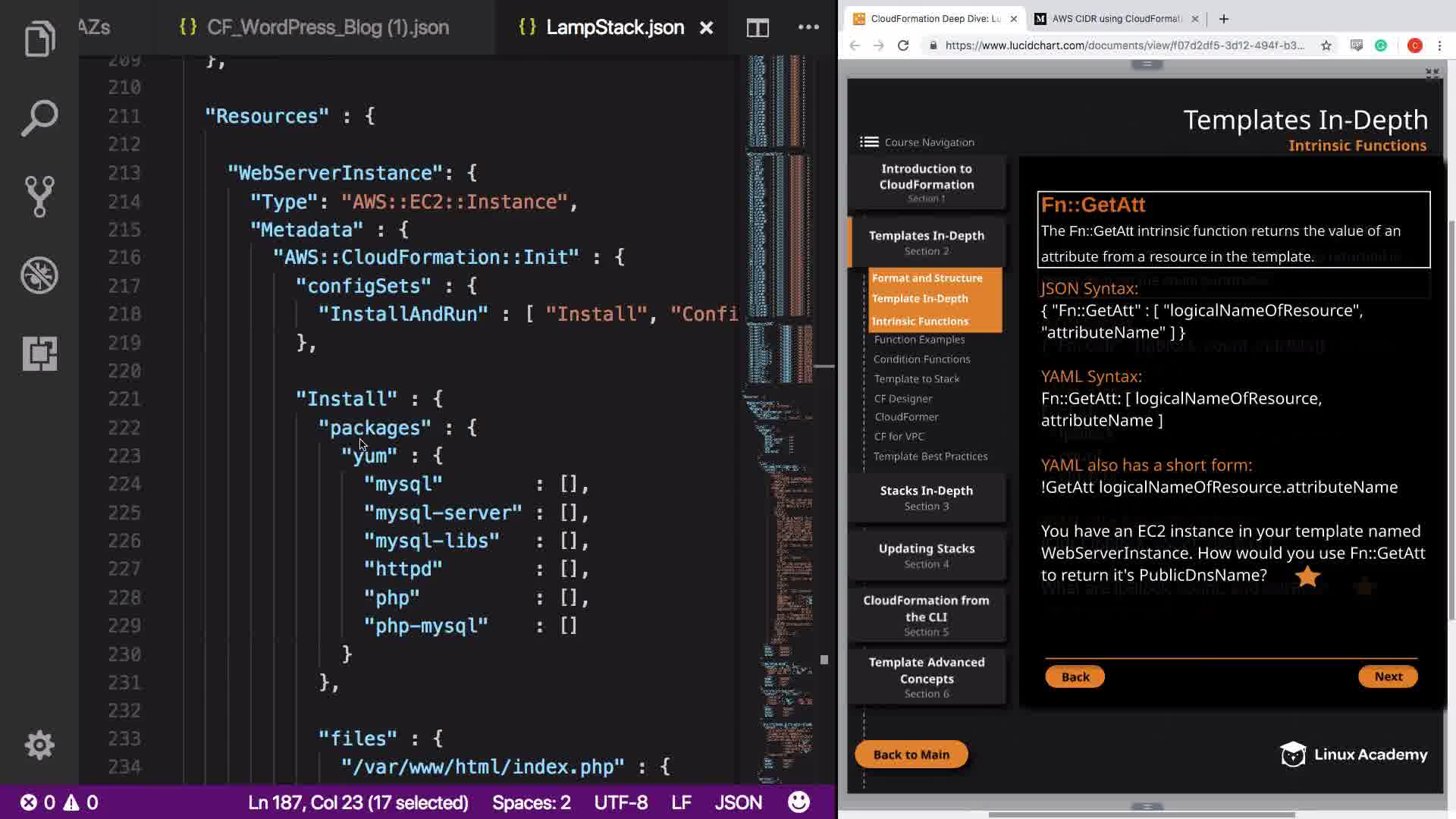
Task: Open the Explorer files icon
Action: coord(39,39)
